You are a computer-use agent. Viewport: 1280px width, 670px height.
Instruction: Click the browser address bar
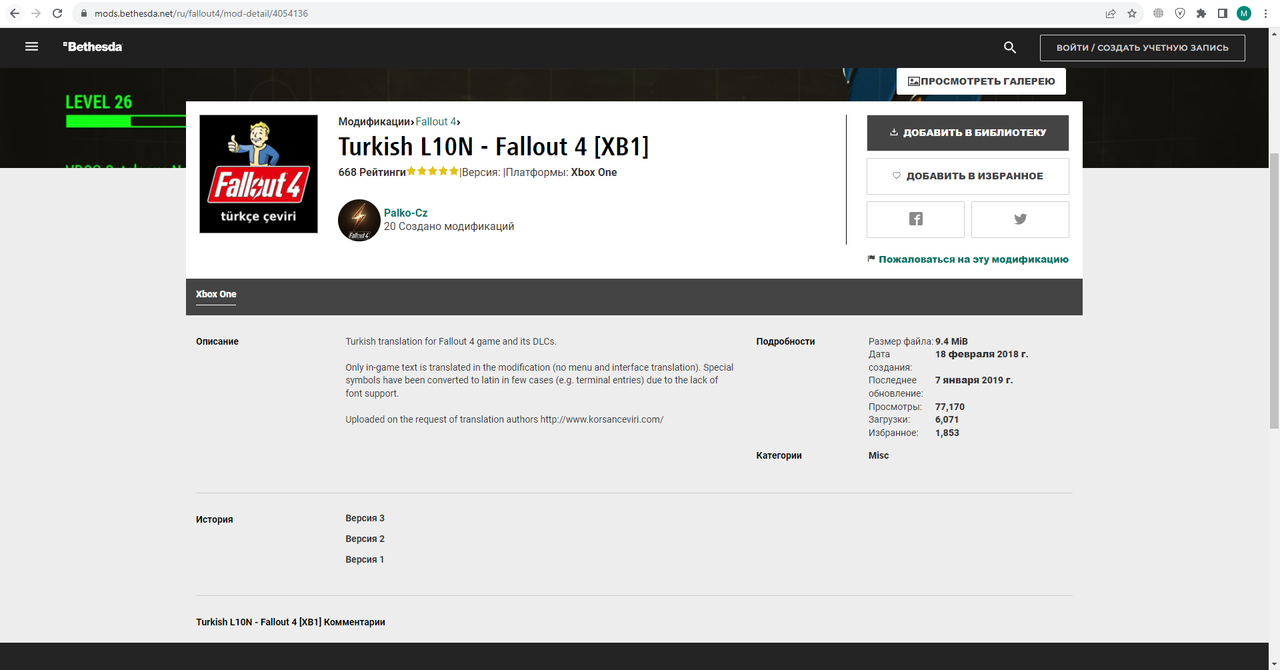590,14
